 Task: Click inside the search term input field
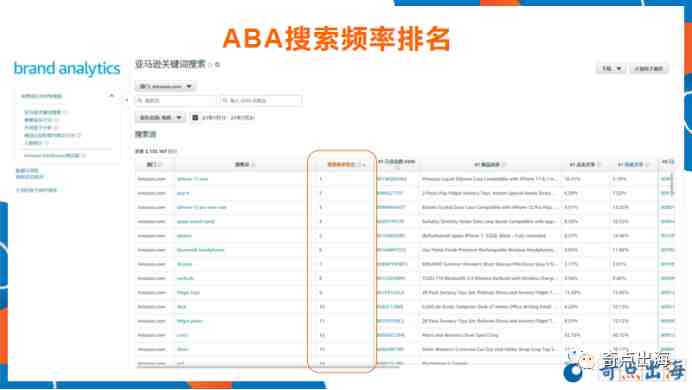176,101
